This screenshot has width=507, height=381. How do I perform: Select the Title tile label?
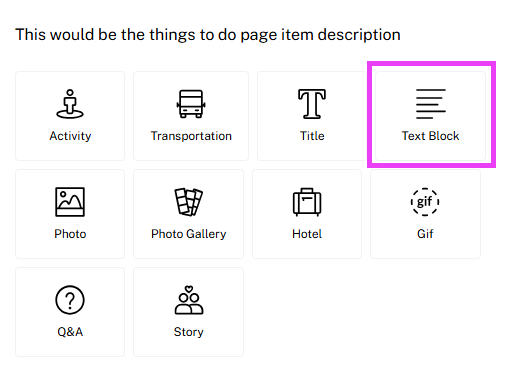coord(312,136)
